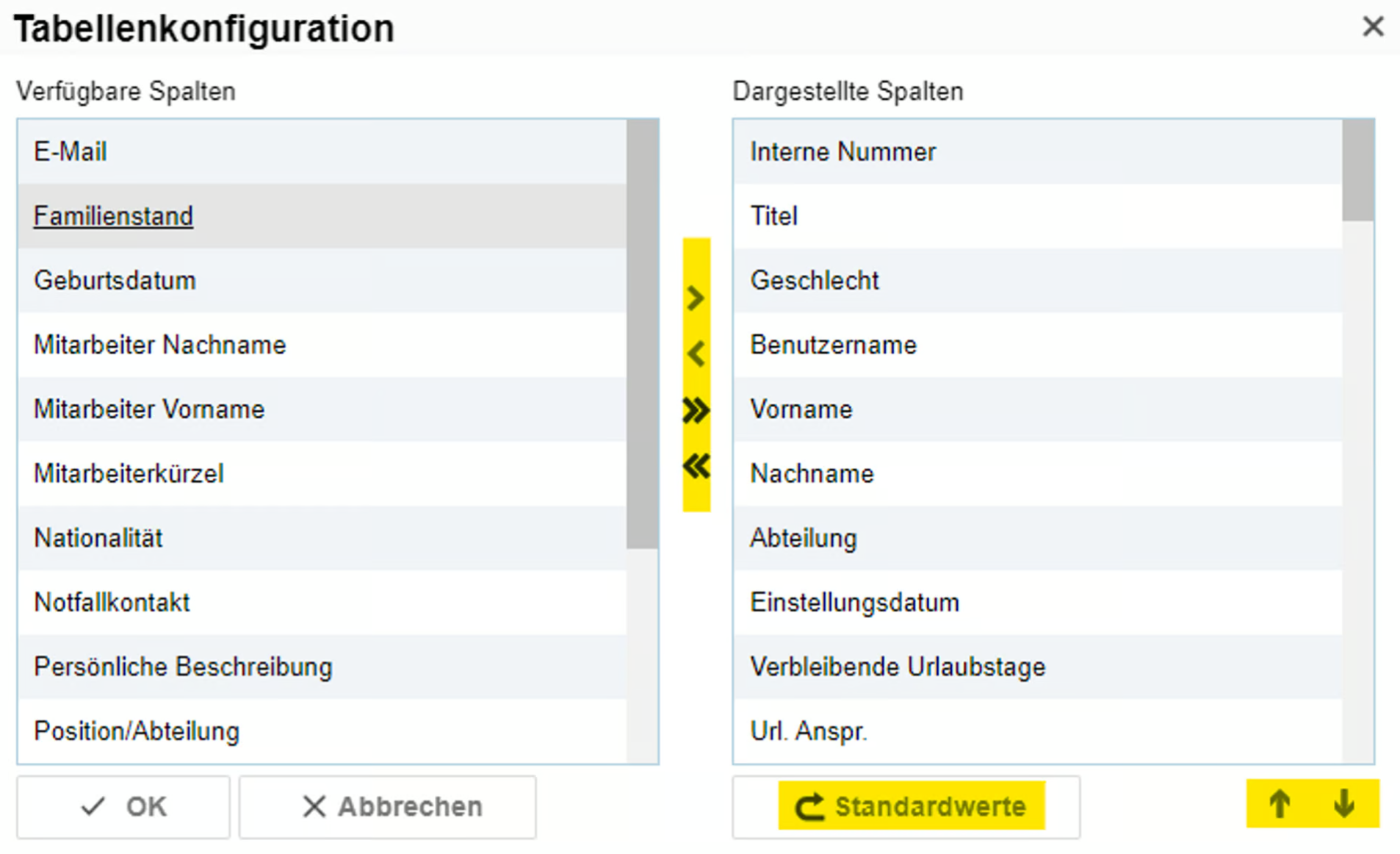Select Einstellungsdatum in displayed columns
The width and height of the screenshot is (1400, 854).
(x=854, y=602)
